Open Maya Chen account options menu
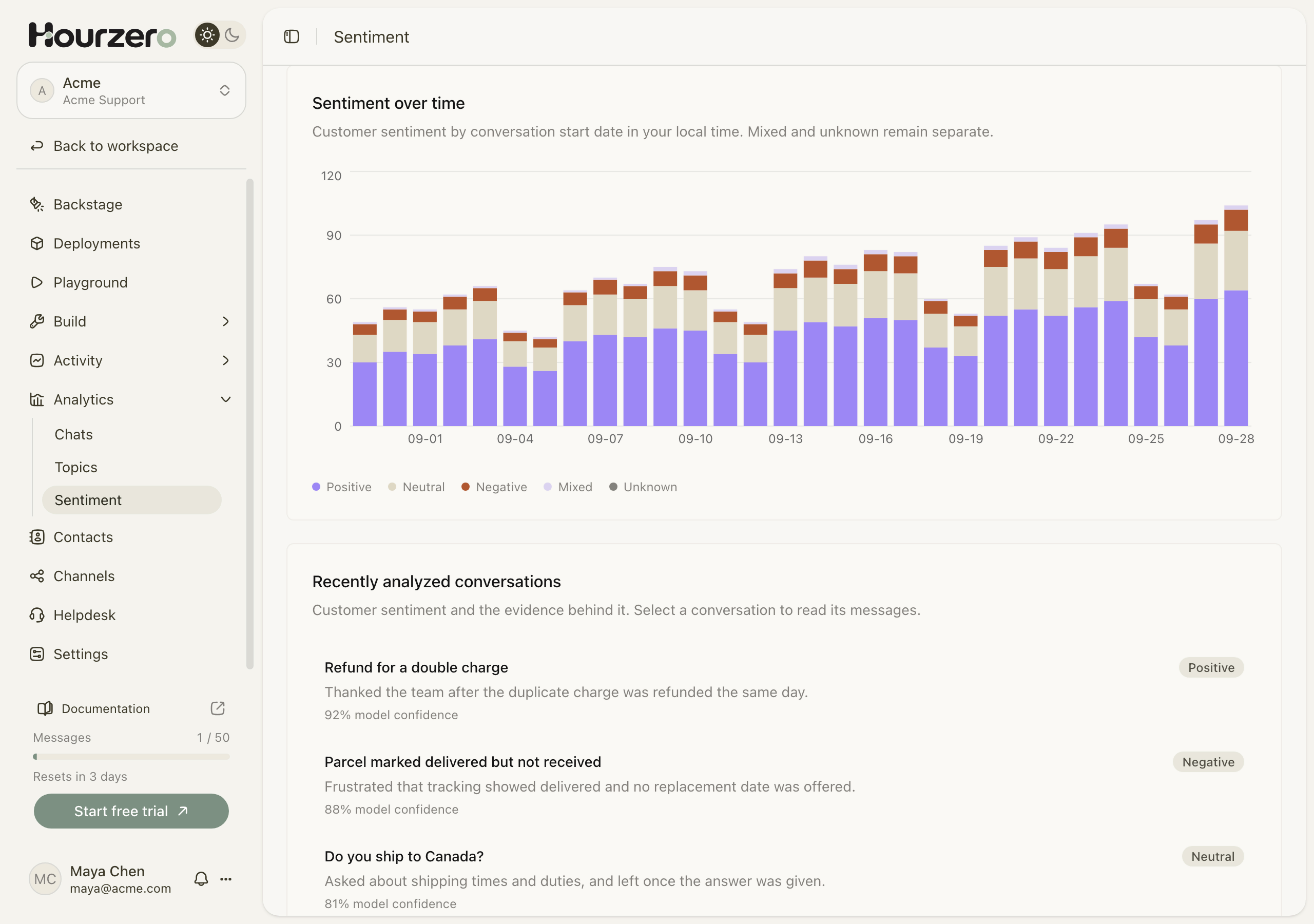 [226, 879]
